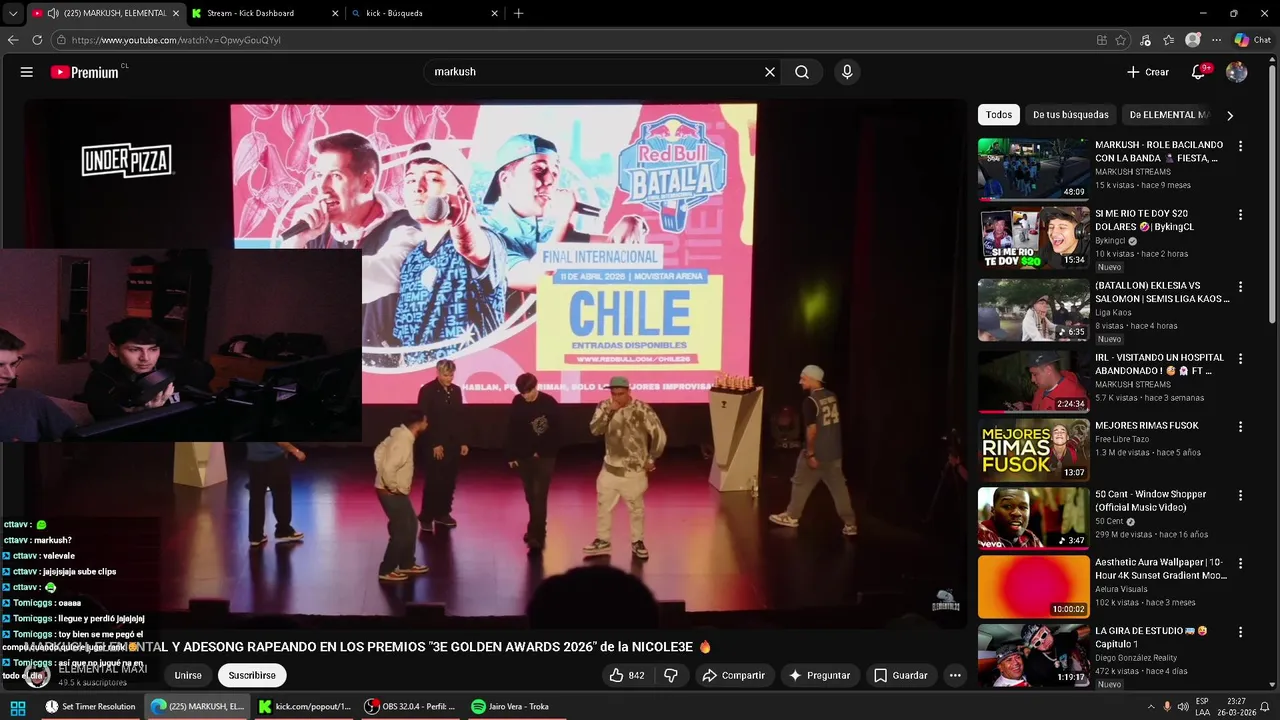Like the video with 842 likes

(627, 675)
